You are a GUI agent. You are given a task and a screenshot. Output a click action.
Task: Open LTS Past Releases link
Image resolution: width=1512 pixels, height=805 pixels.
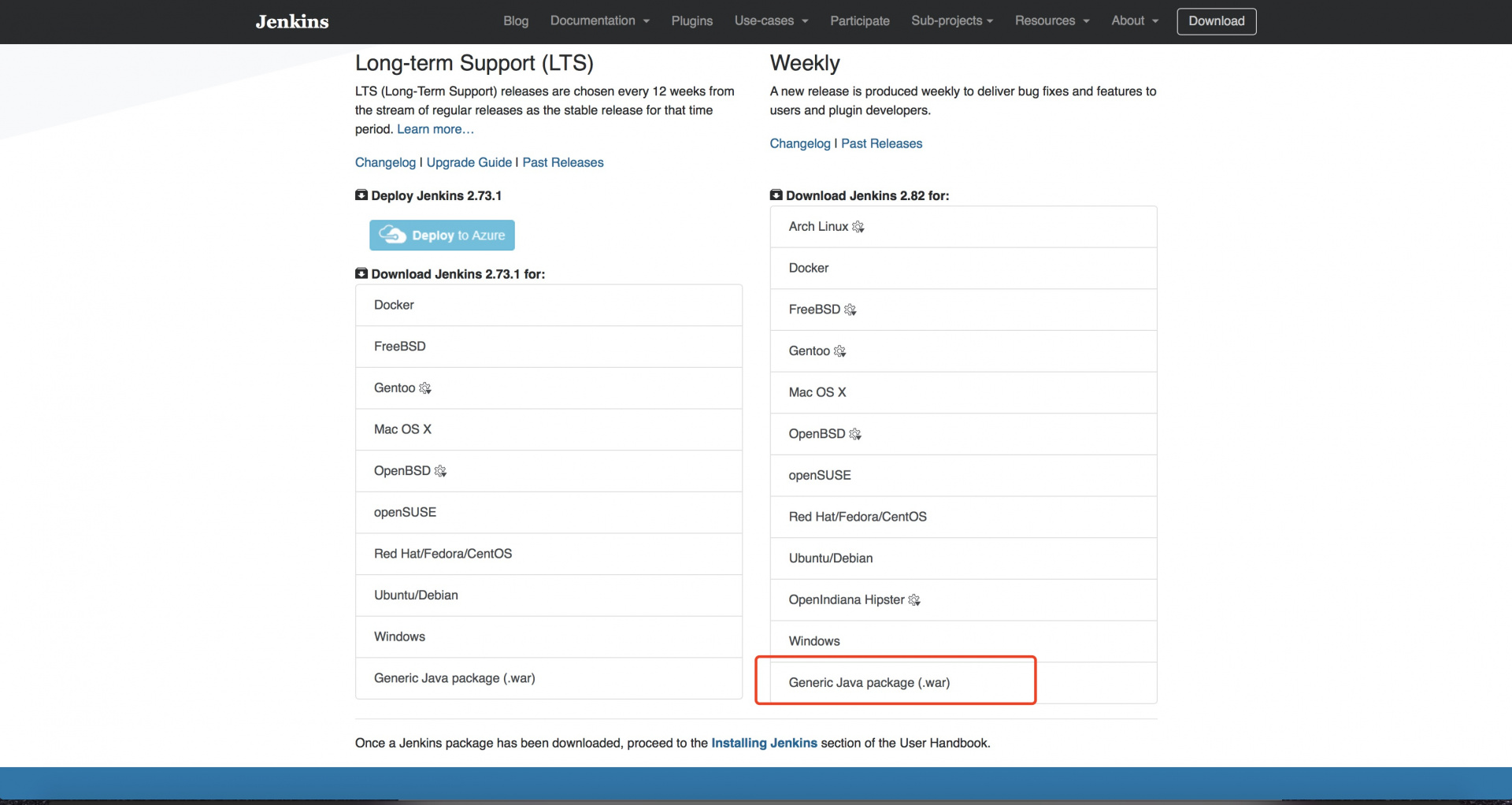click(x=563, y=162)
